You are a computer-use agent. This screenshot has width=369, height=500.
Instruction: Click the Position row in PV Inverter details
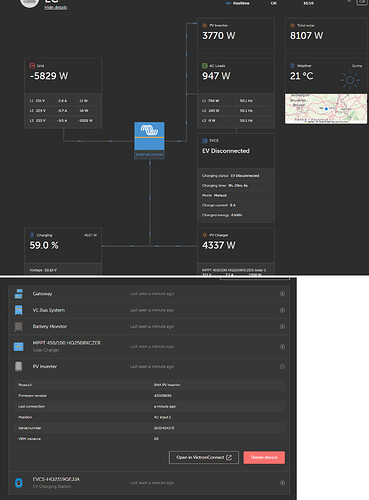coord(150,417)
